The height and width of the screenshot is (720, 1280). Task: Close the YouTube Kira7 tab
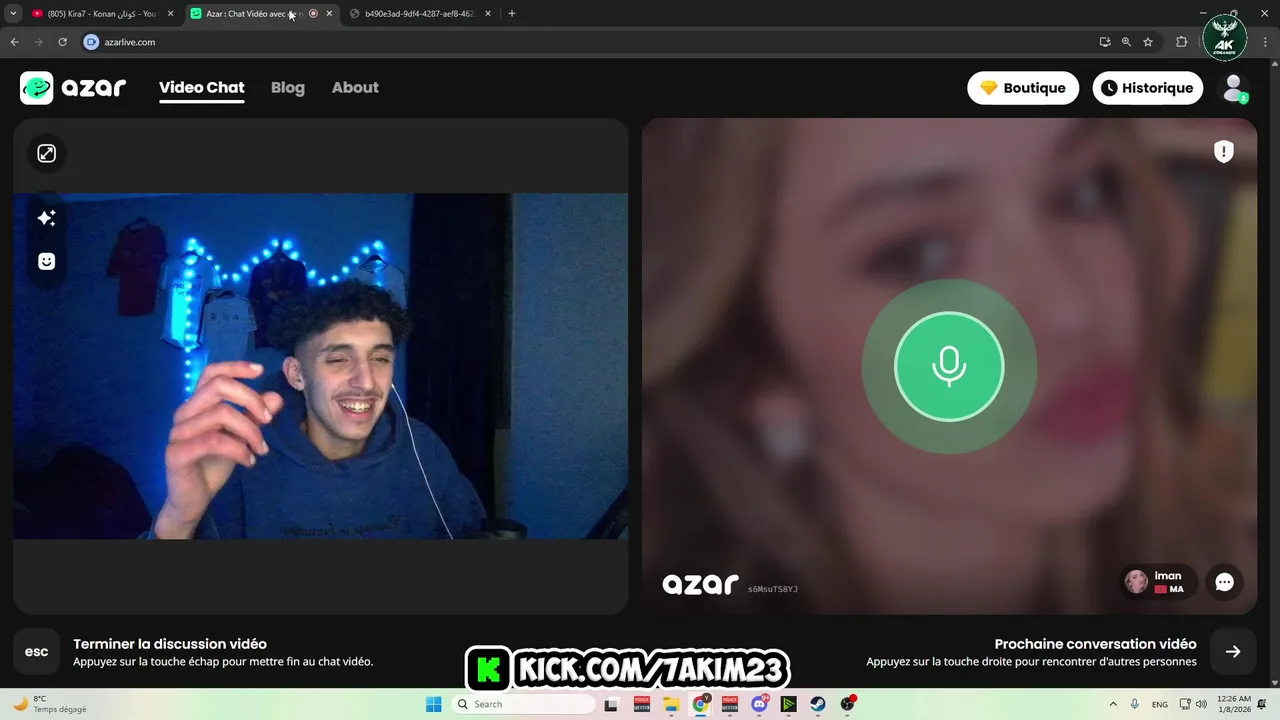(x=170, y=14)
